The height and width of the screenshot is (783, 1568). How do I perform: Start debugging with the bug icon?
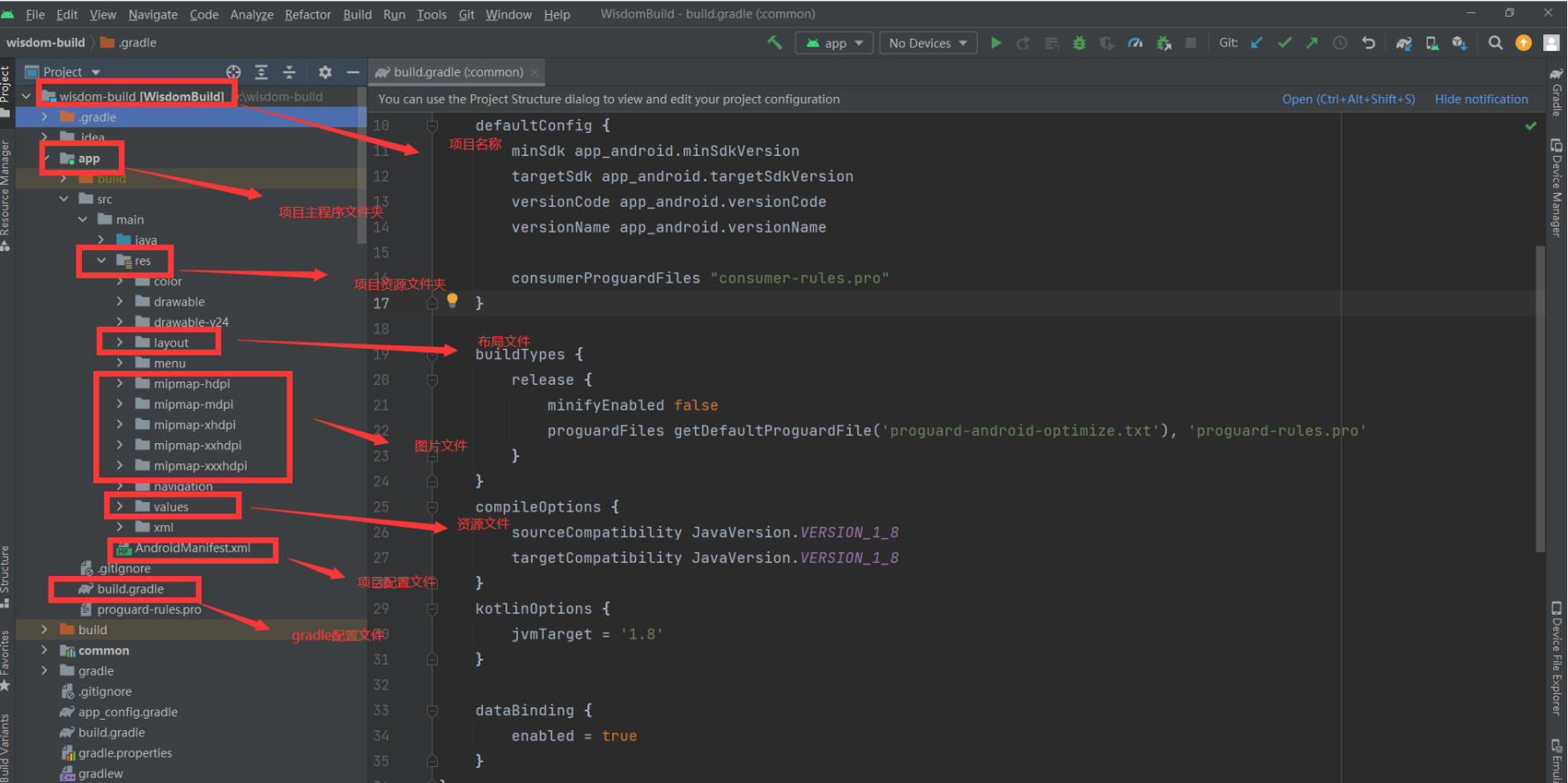coord(1079,43)
